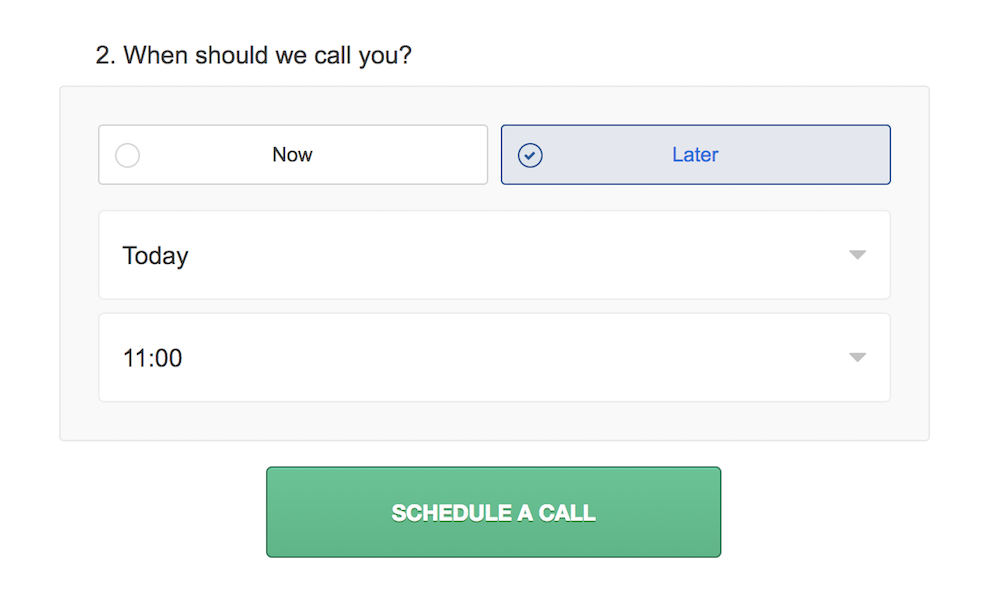Click the "When should we call you?" heading
This screenshot has width=1000, height=589.
click(254, 55)
